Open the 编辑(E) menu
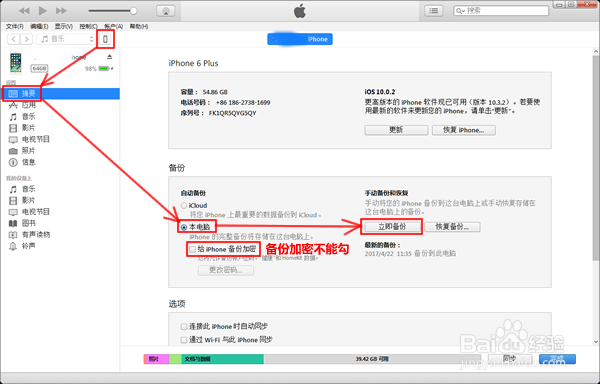Viewport: 600px width, 384px height. 39,26
